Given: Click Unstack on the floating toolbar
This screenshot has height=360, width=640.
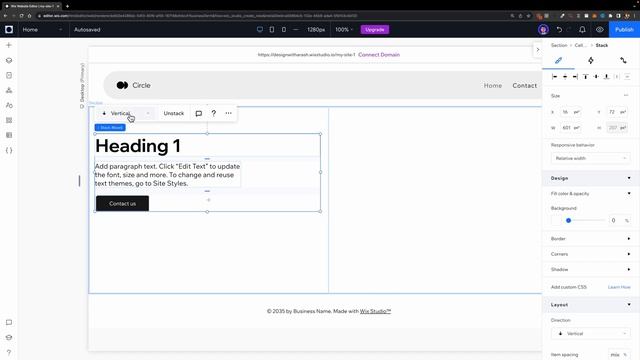Looking at the screenshot, I should [x=173, y=113].
